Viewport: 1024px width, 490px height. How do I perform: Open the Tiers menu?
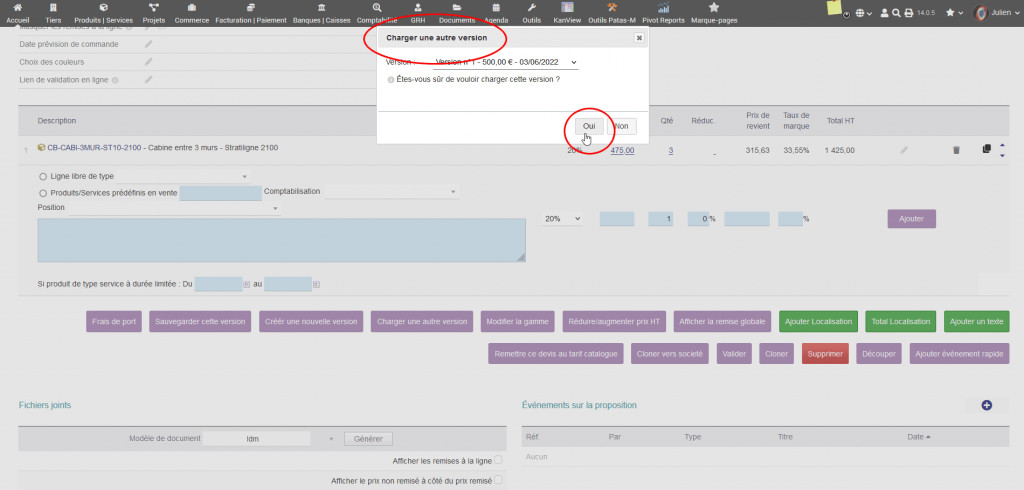(x=54, y=13)
